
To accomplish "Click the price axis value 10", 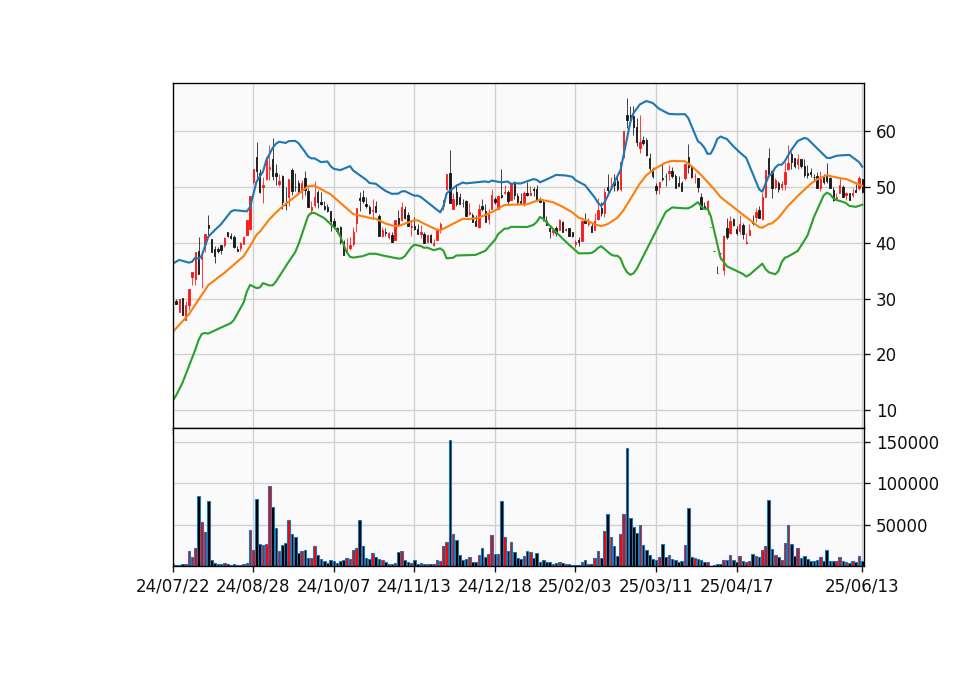I will coord(886,411).
